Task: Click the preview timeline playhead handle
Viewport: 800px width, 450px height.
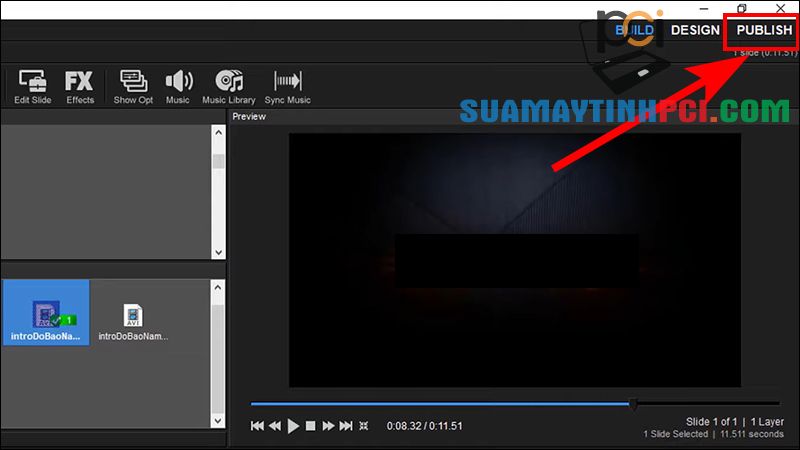Action: (633, 405)
